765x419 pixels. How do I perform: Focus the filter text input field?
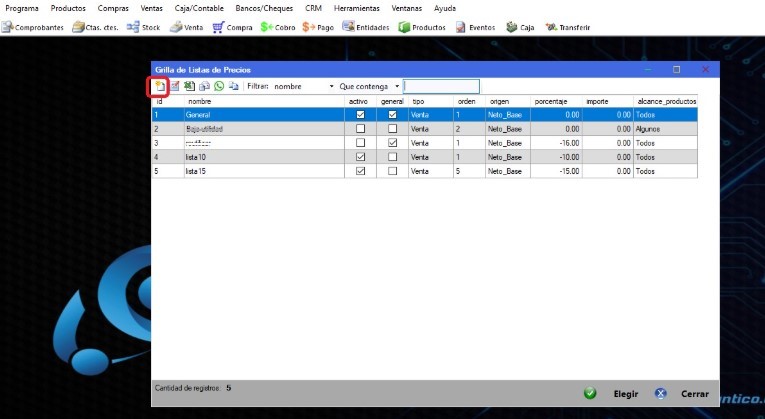click(442, 86)
